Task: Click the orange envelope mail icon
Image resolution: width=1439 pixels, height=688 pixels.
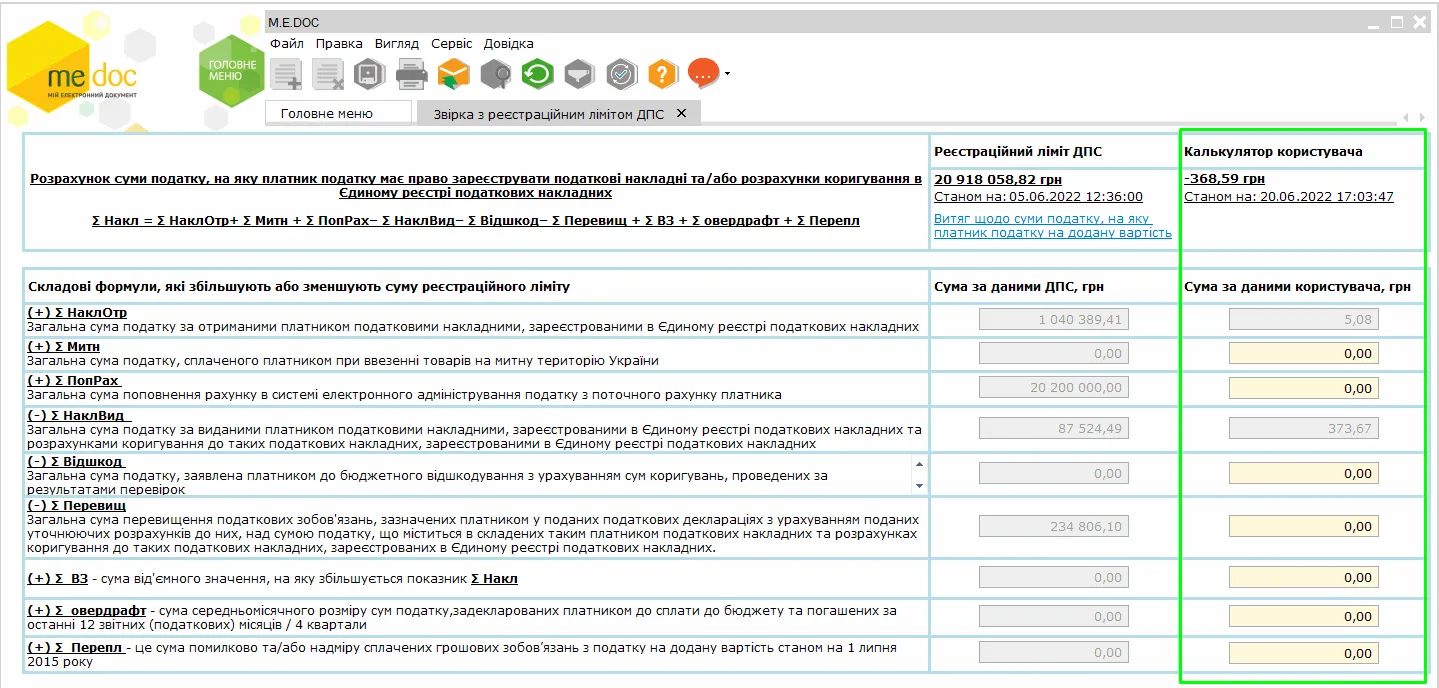Action: click(x=454, y=74)
